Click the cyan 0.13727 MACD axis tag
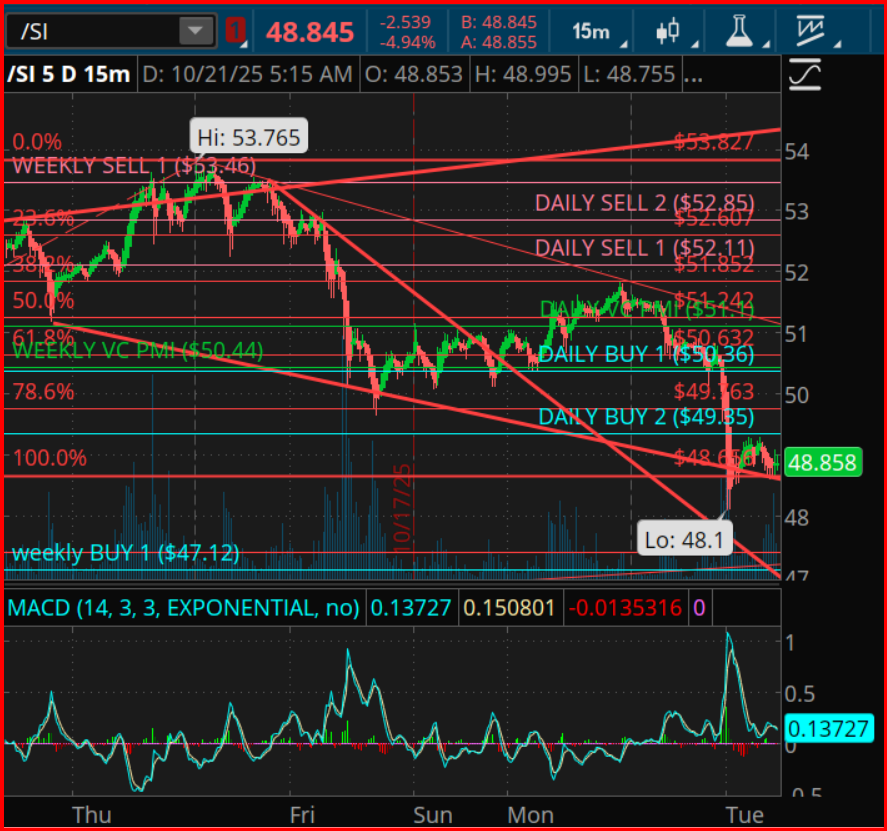The width and height of the screenshot is (887, 831). tap(828, 729)
